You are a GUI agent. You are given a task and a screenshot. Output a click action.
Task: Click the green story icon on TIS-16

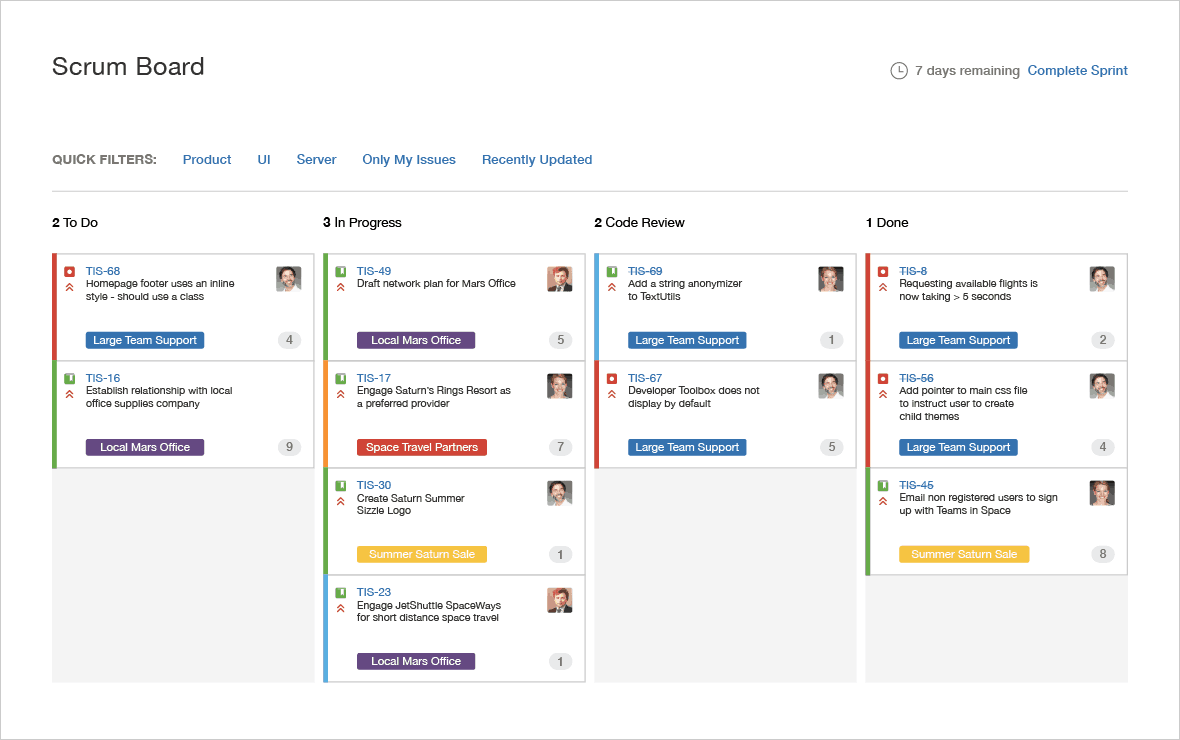[x=70, y=379]
